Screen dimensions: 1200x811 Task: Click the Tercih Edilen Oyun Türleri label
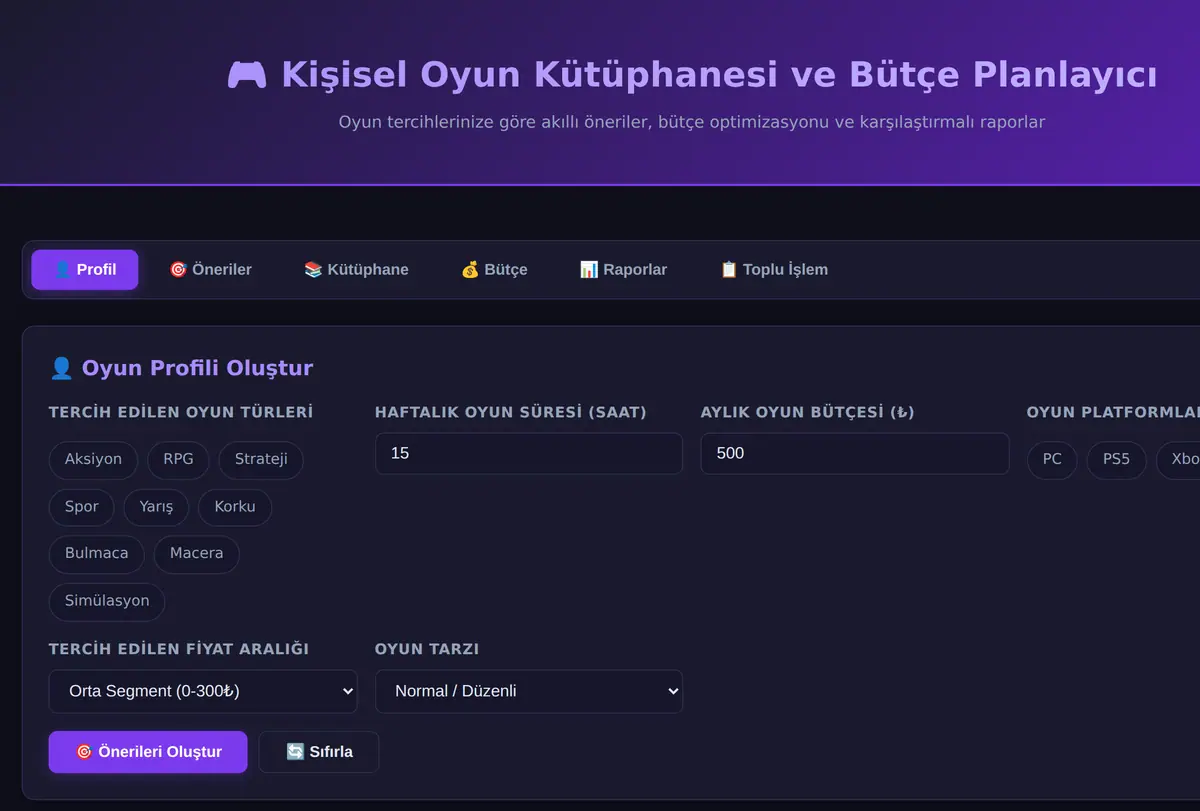pyautogui.click(x=181, y=412)
